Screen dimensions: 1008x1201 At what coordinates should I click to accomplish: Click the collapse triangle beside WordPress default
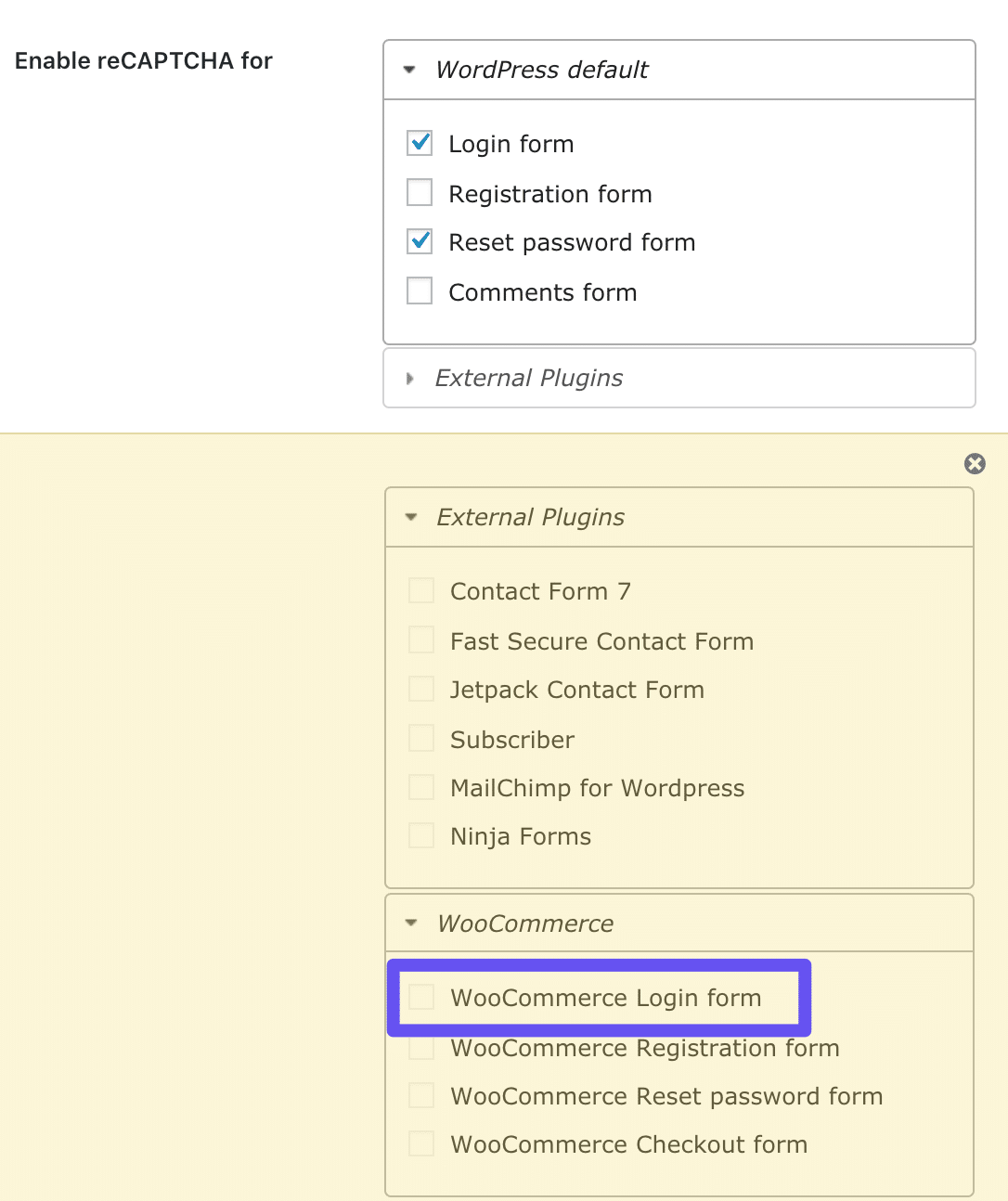point(409,70)
